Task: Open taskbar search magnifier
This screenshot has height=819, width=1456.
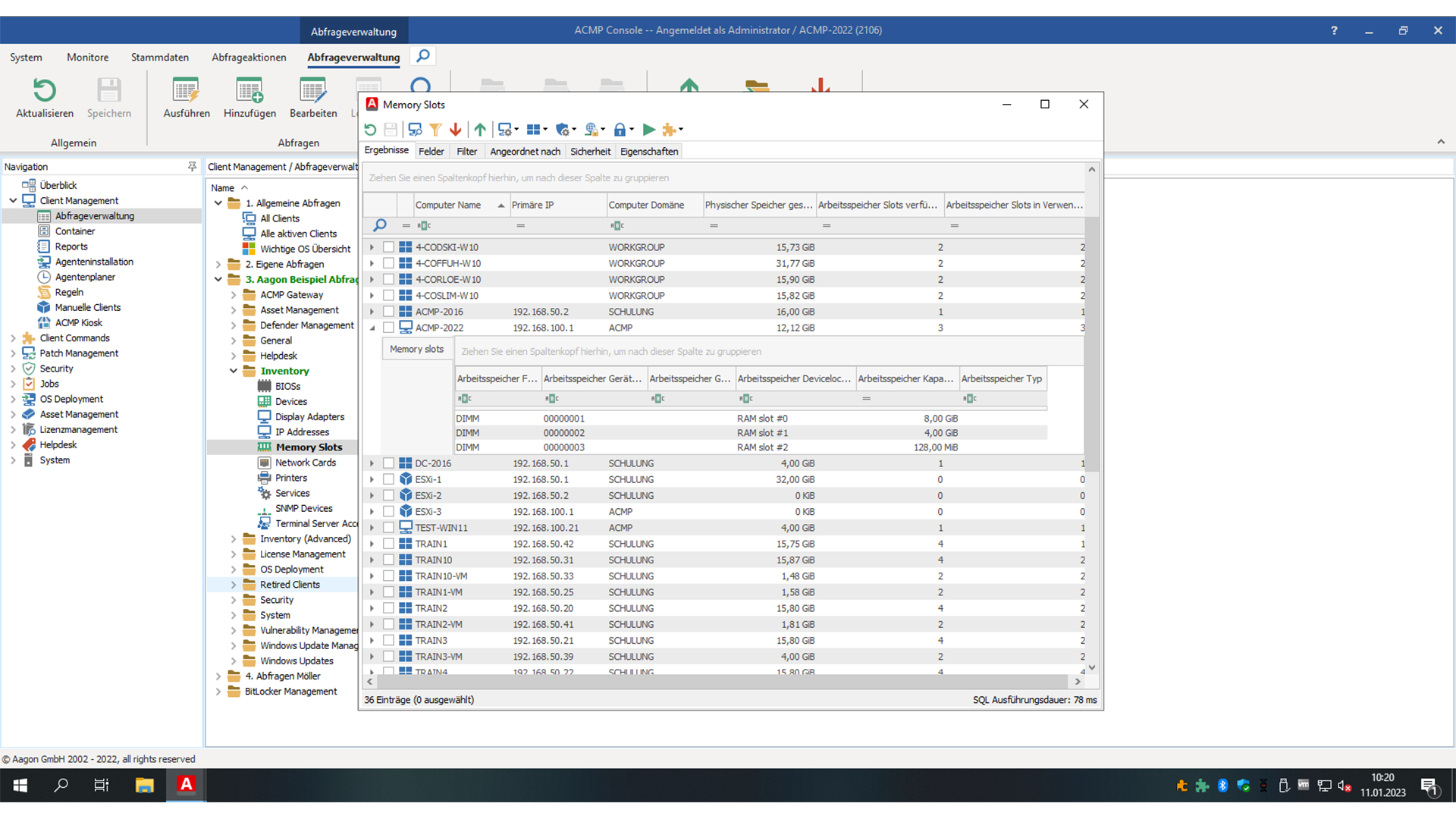Action: pos(61,785)
